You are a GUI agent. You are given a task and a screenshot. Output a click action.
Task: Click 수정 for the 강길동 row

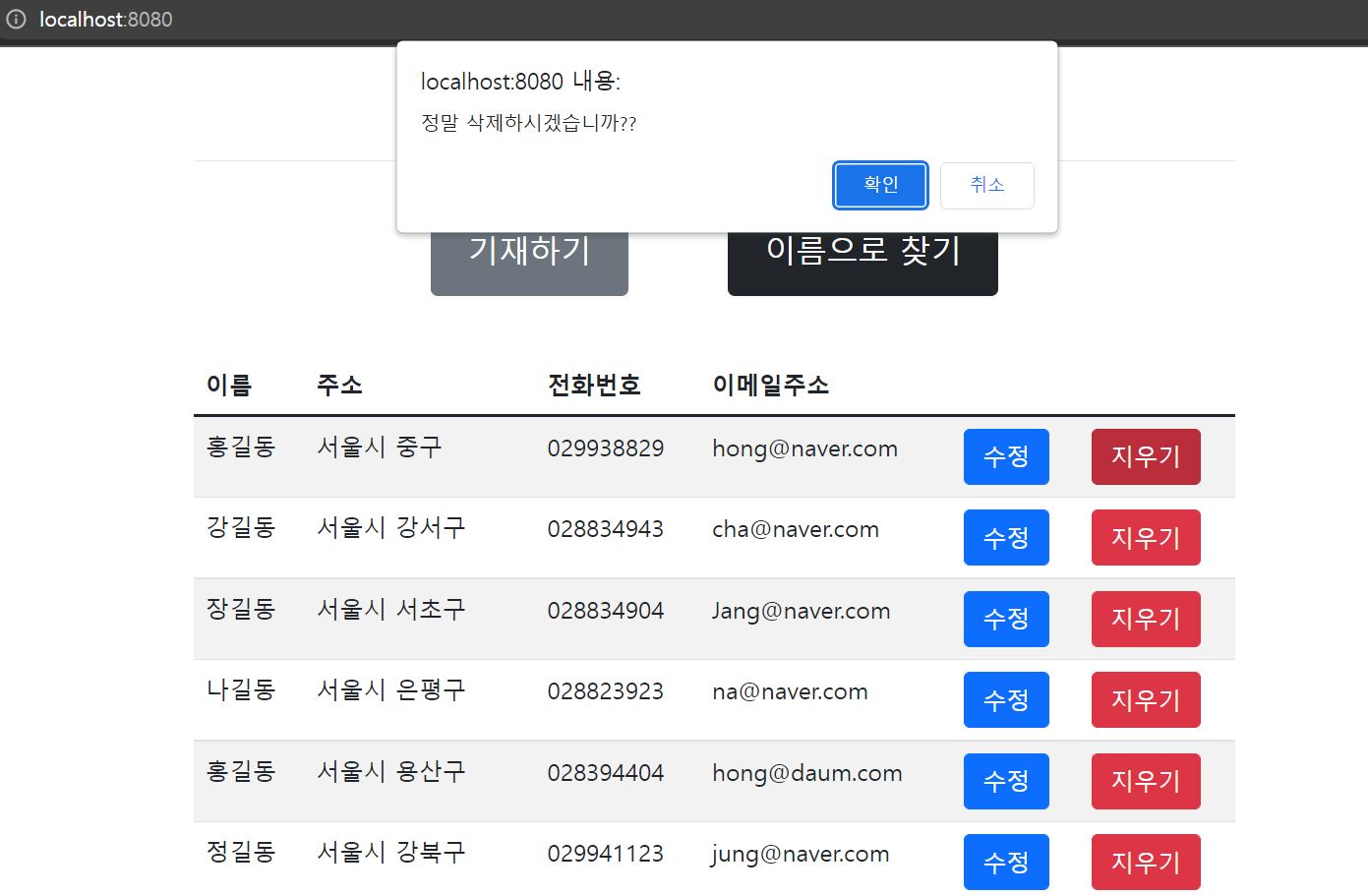point(1005,537)
